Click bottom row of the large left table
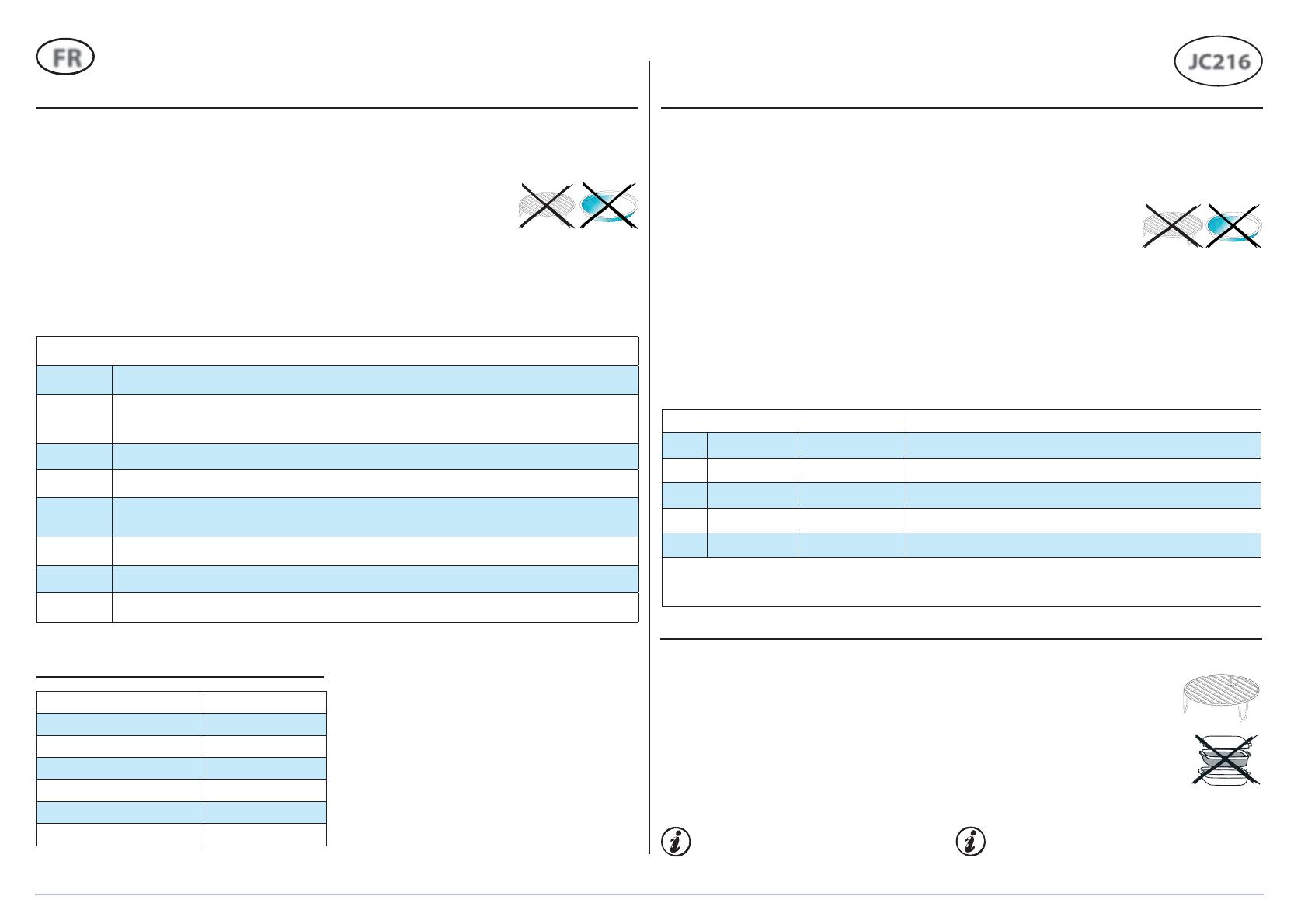The width and height of the screenshot is (1308, 924). [374, 607]
